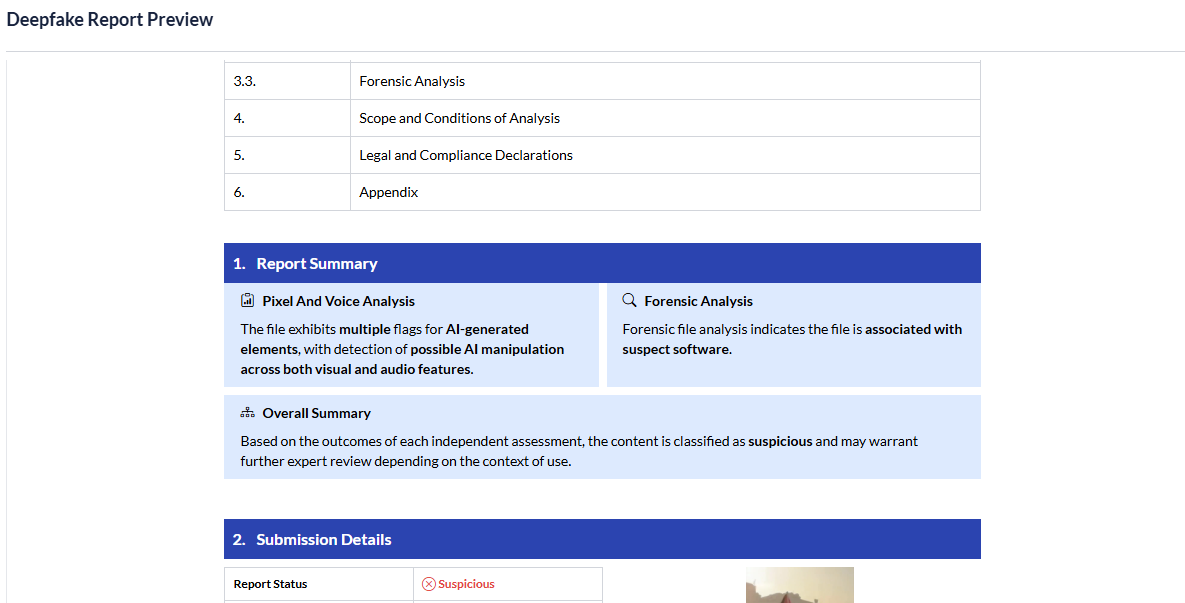The image size is (1185, 603).
Task: Click the red Suspicious status label
Action: click(466, 584)
